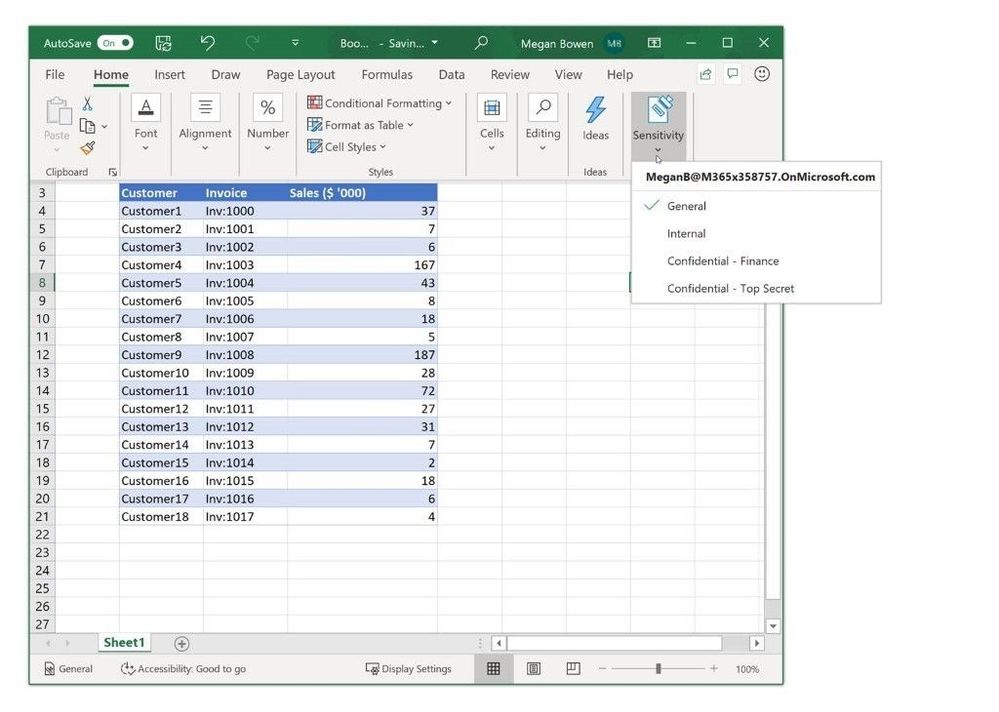
Task: Click the Ideas lightning icon
Action: click(x=596, y=111)
